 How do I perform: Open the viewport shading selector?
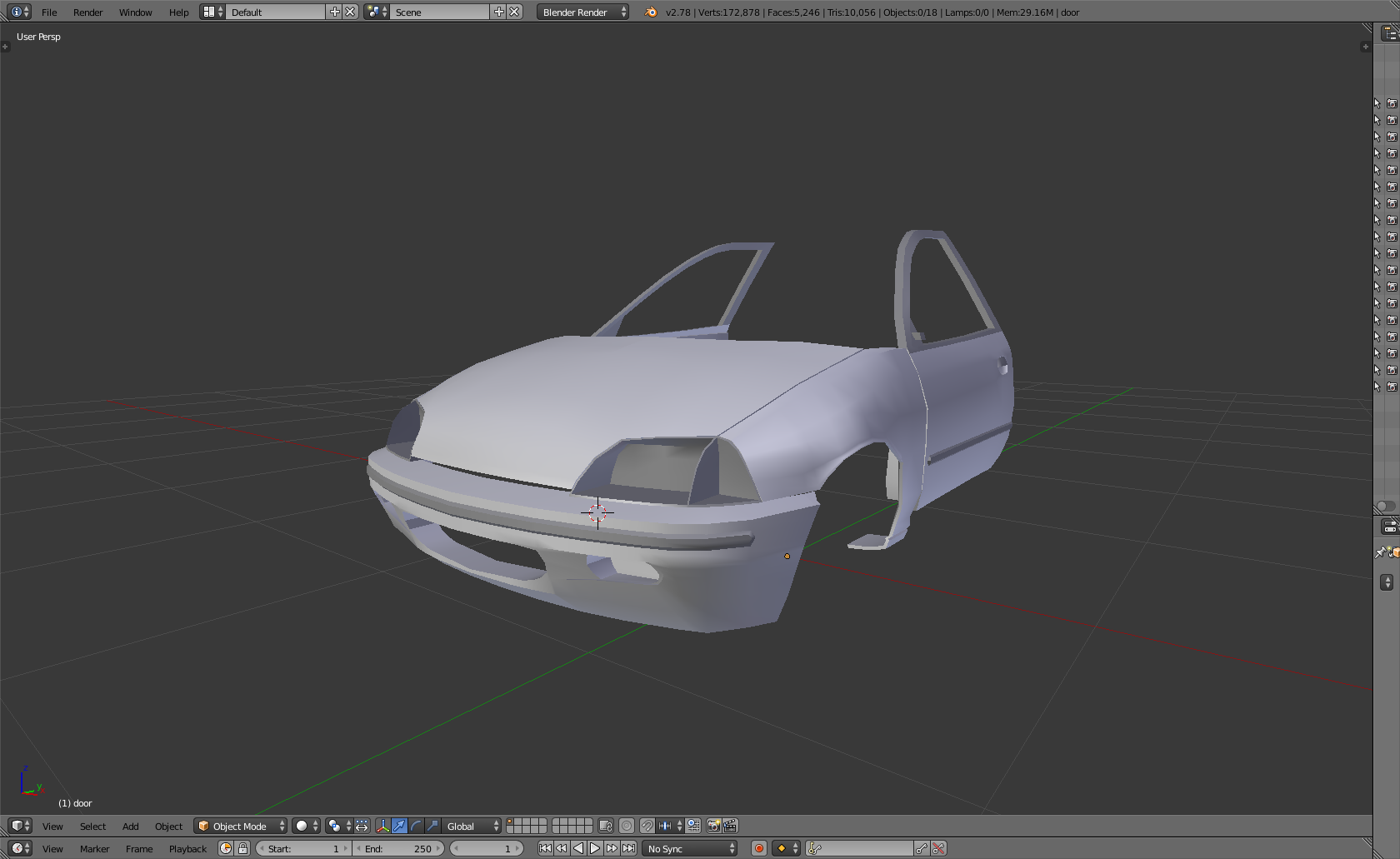[x=306, y=826]
